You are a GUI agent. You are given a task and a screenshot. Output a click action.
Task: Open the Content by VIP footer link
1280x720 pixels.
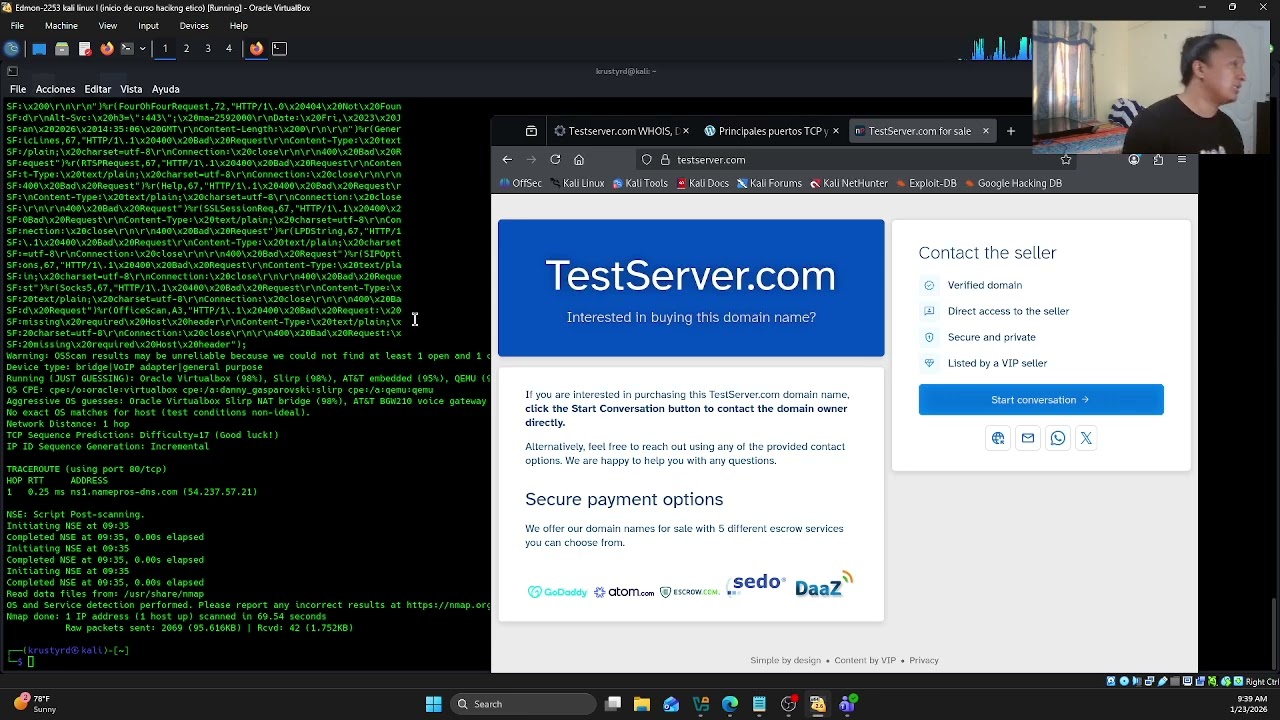(x=865, y=660)
